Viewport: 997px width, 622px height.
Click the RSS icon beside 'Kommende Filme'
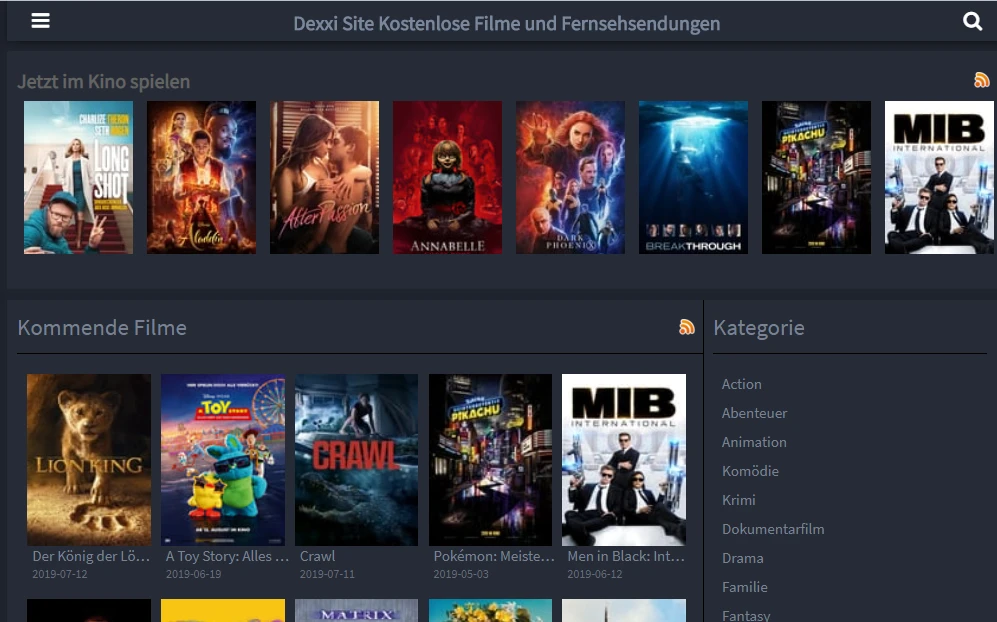coord(687,327)
